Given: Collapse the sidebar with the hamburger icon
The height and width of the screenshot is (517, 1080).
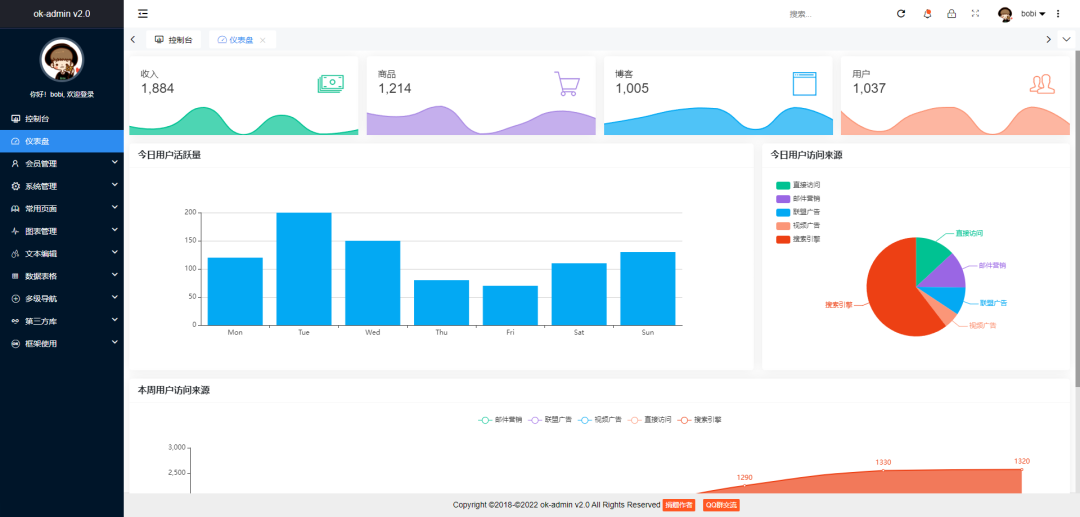Looking at the screenshot, I should click(143, 13).
